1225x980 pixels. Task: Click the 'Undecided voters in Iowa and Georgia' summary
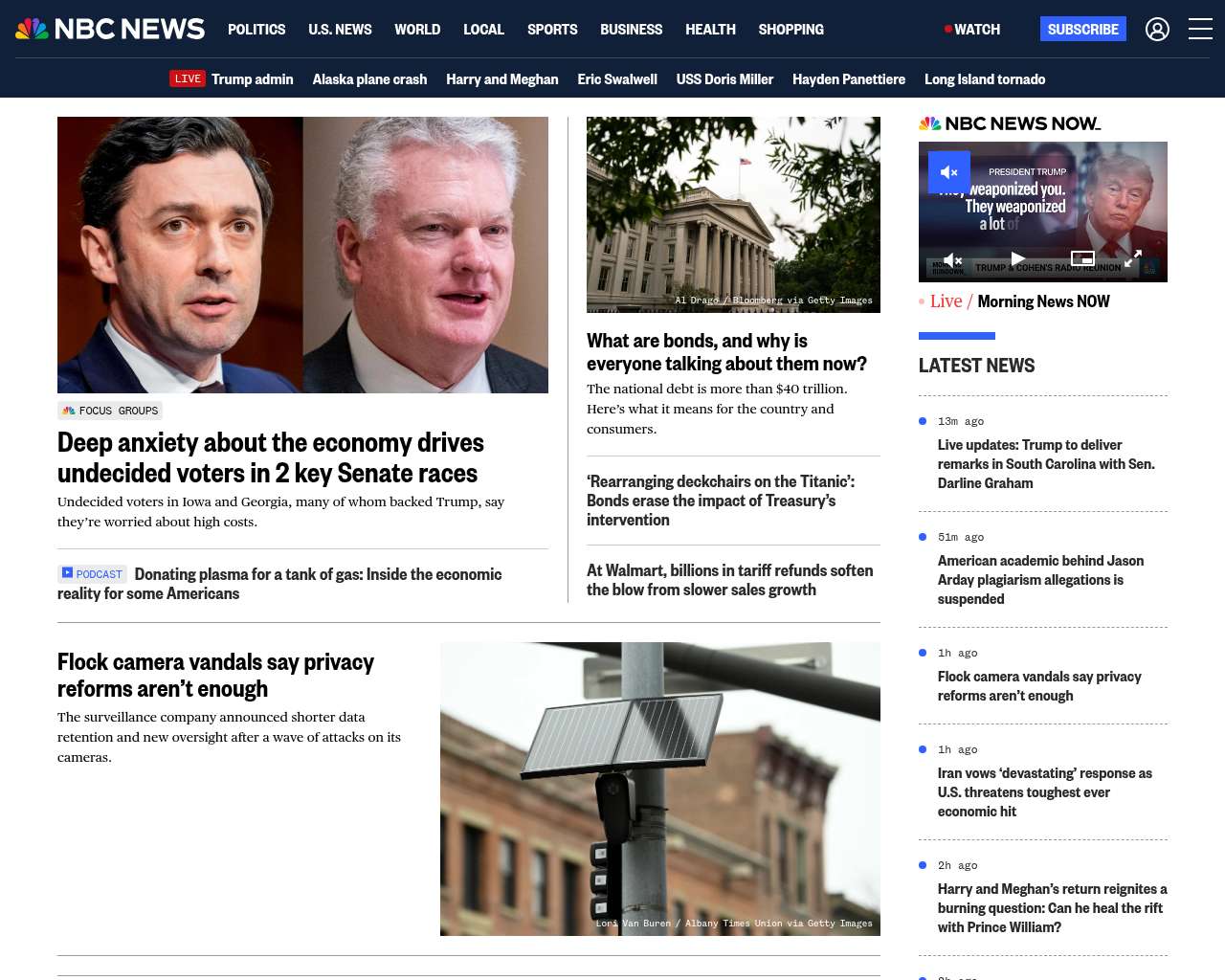point(280,512)
